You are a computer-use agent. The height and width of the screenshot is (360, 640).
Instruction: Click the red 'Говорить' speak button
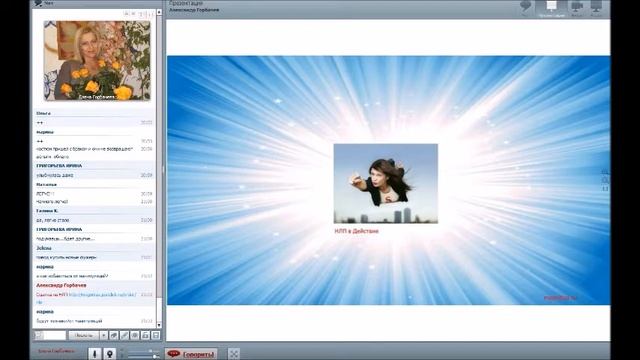[191, 354]
